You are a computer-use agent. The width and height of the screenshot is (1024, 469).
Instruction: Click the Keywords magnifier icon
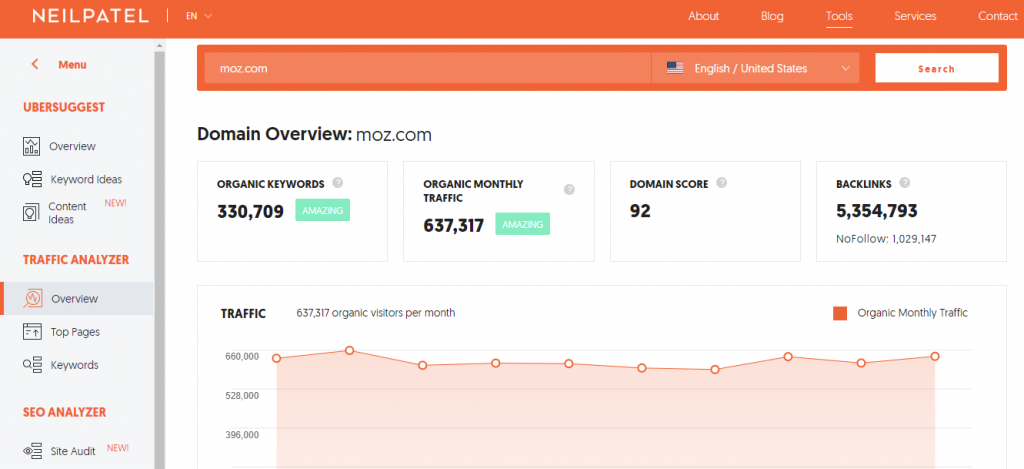coord(32,364)
